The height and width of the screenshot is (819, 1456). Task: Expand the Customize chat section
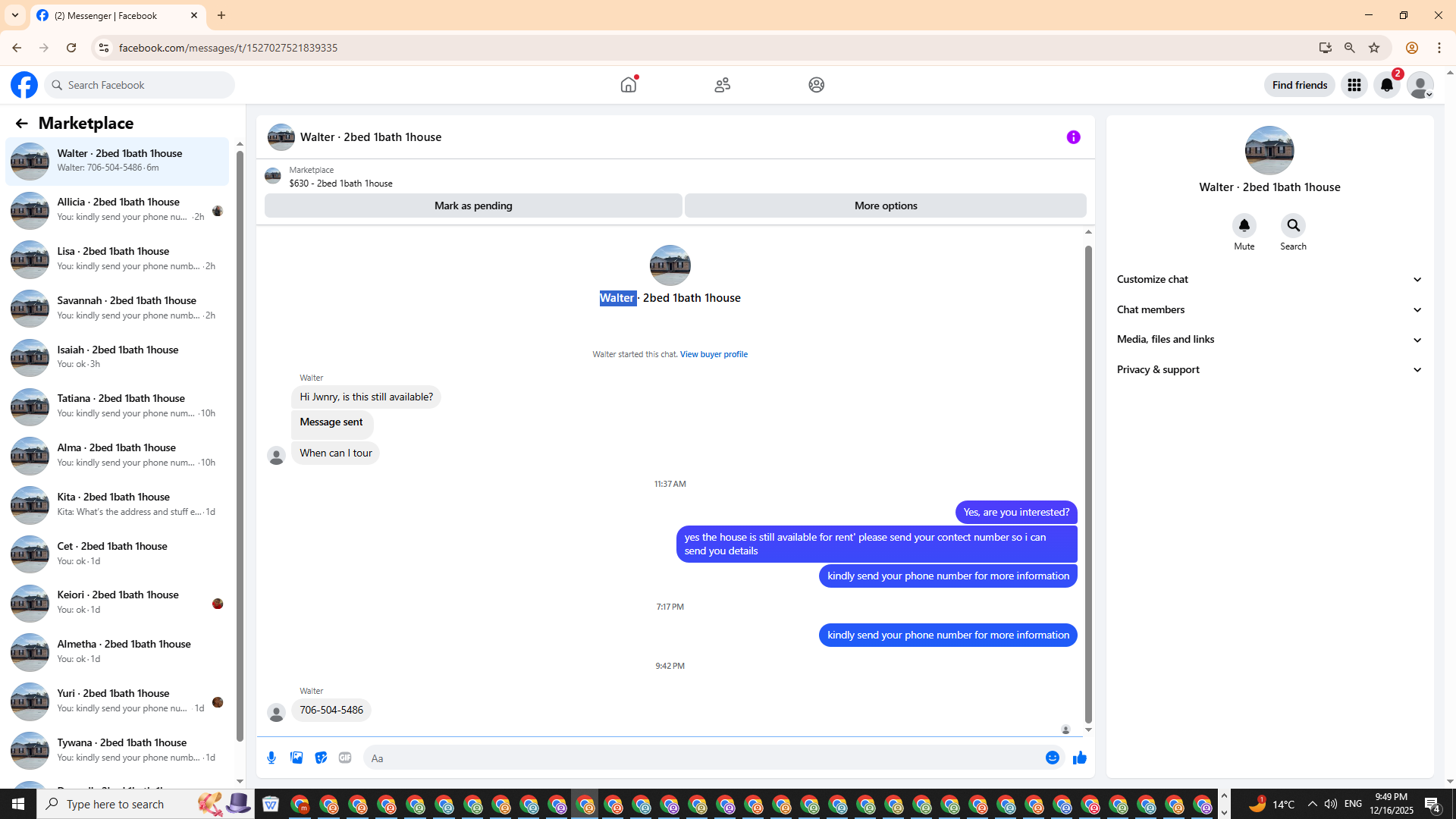click(1269, 280)
